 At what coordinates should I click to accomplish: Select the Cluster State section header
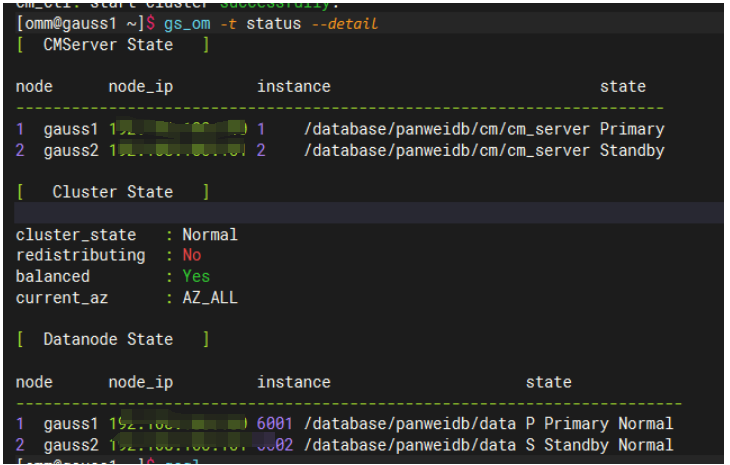[x=112, y=192]
